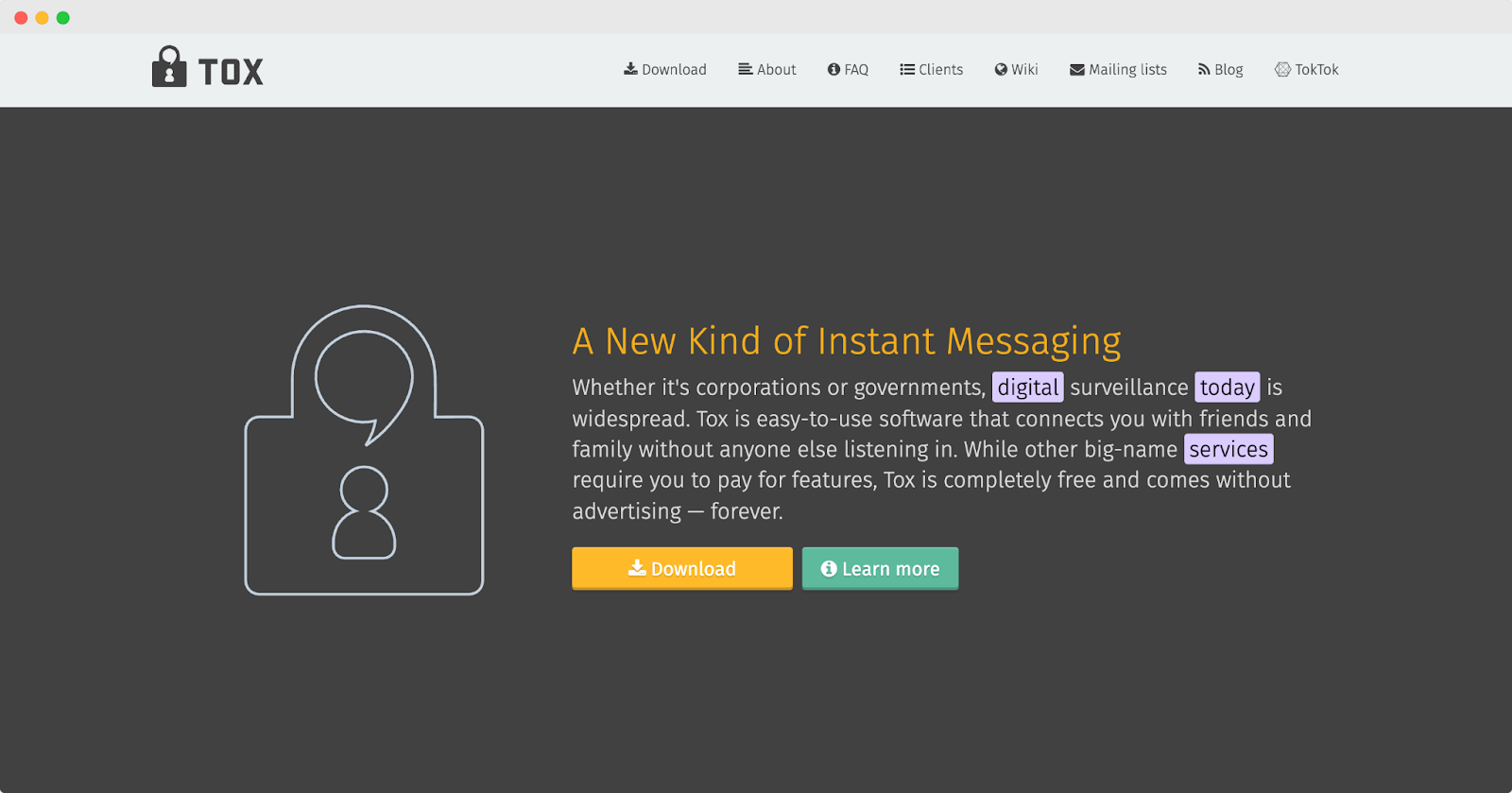Click the word "forever." ending the paragraph
This screenshot has width=1512, height=793.
tap(747, 511)
